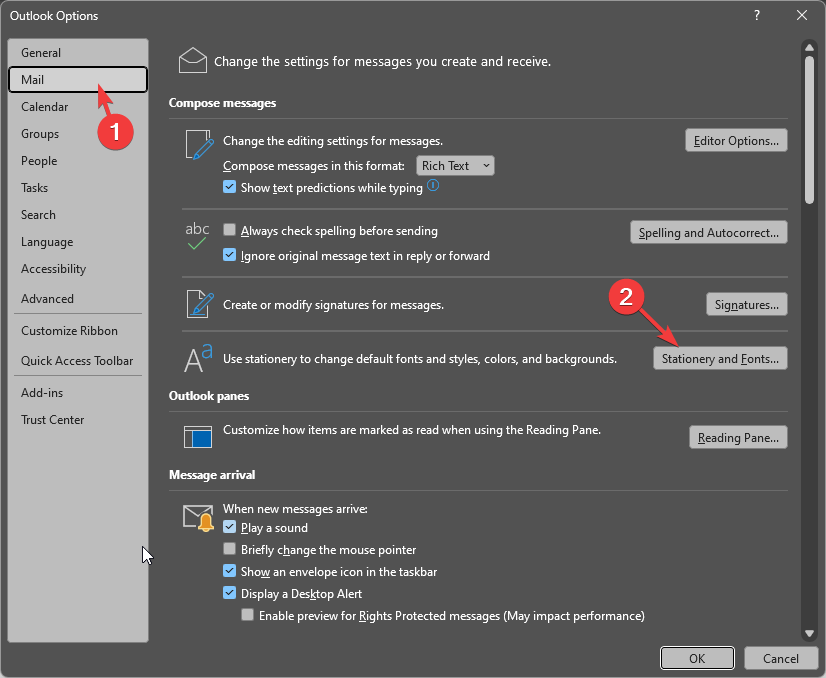Switch to Accessibility options
This screenshot has width=826, height=678.
click(78, 269)
